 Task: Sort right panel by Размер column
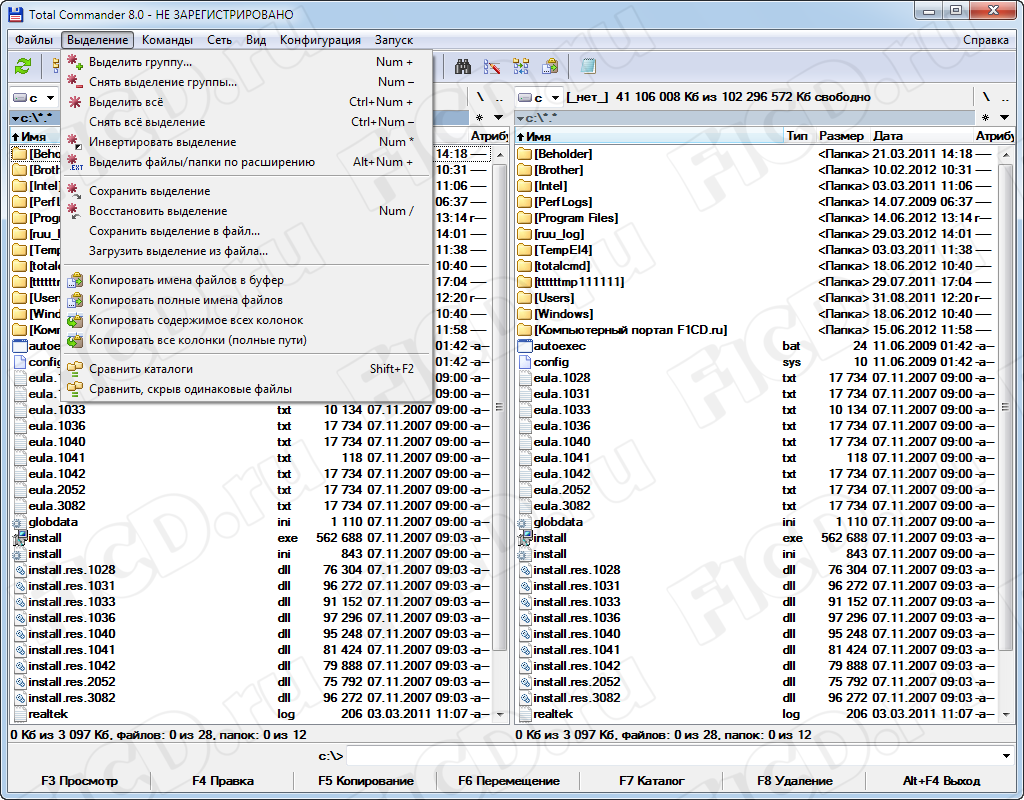842,136
